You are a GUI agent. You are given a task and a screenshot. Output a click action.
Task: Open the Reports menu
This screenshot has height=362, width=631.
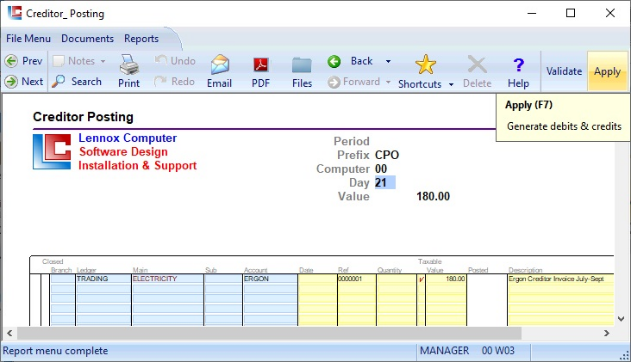click(141, 39)
